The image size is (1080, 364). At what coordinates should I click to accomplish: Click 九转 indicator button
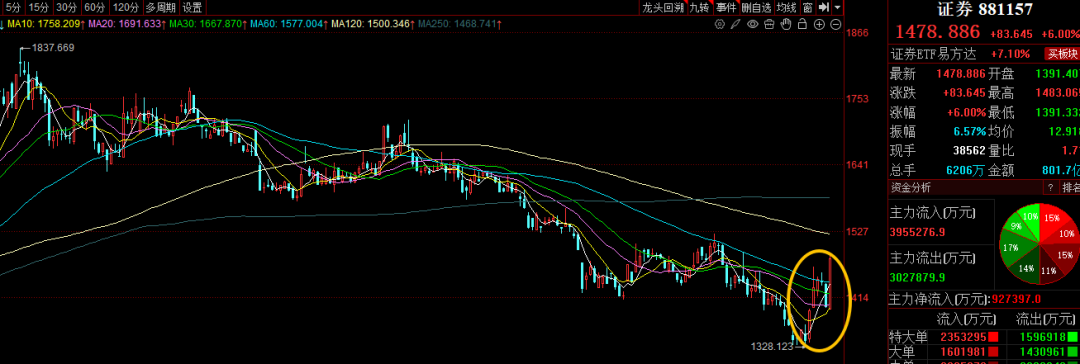(x=699, y=8)
